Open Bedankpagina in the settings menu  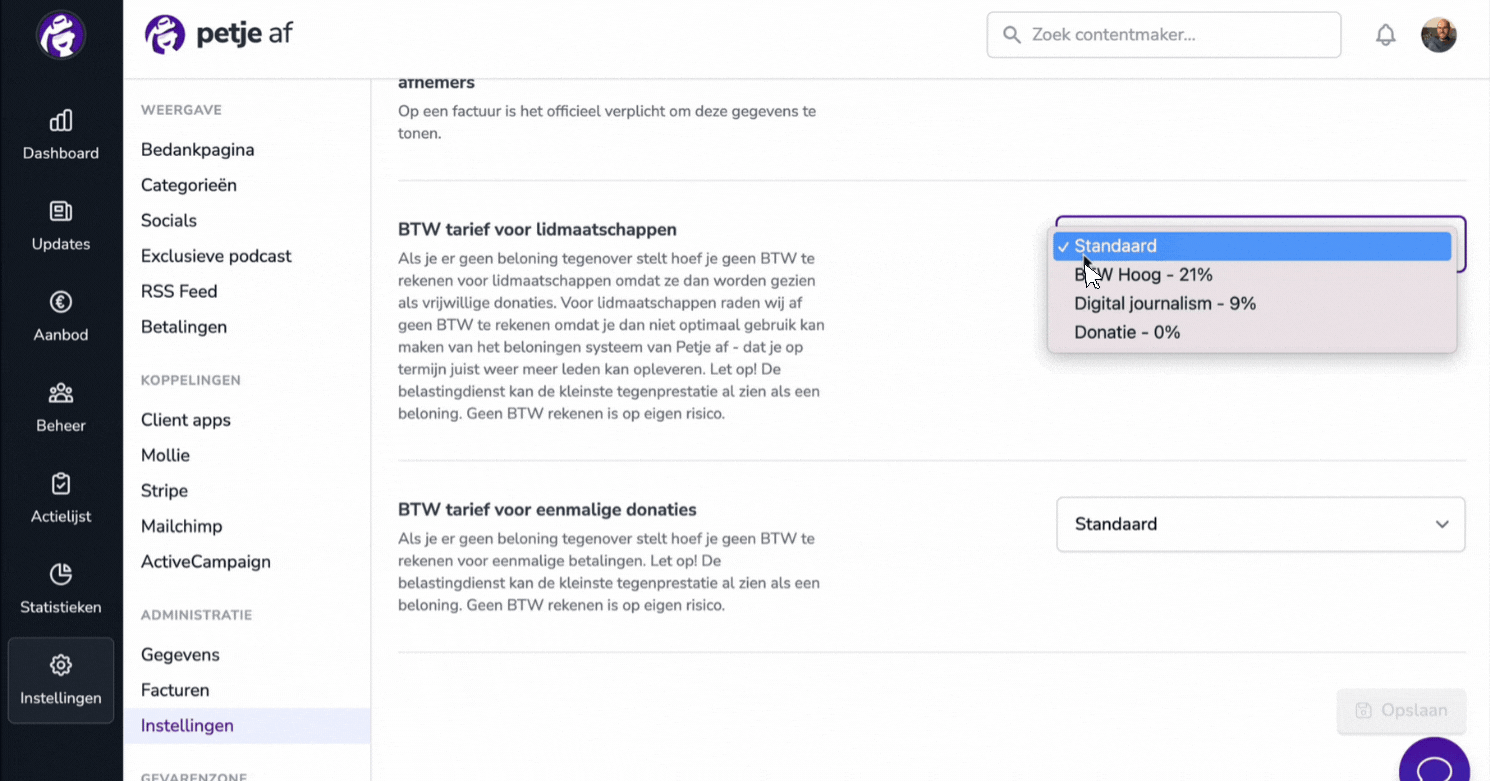(x=198, y=150)
